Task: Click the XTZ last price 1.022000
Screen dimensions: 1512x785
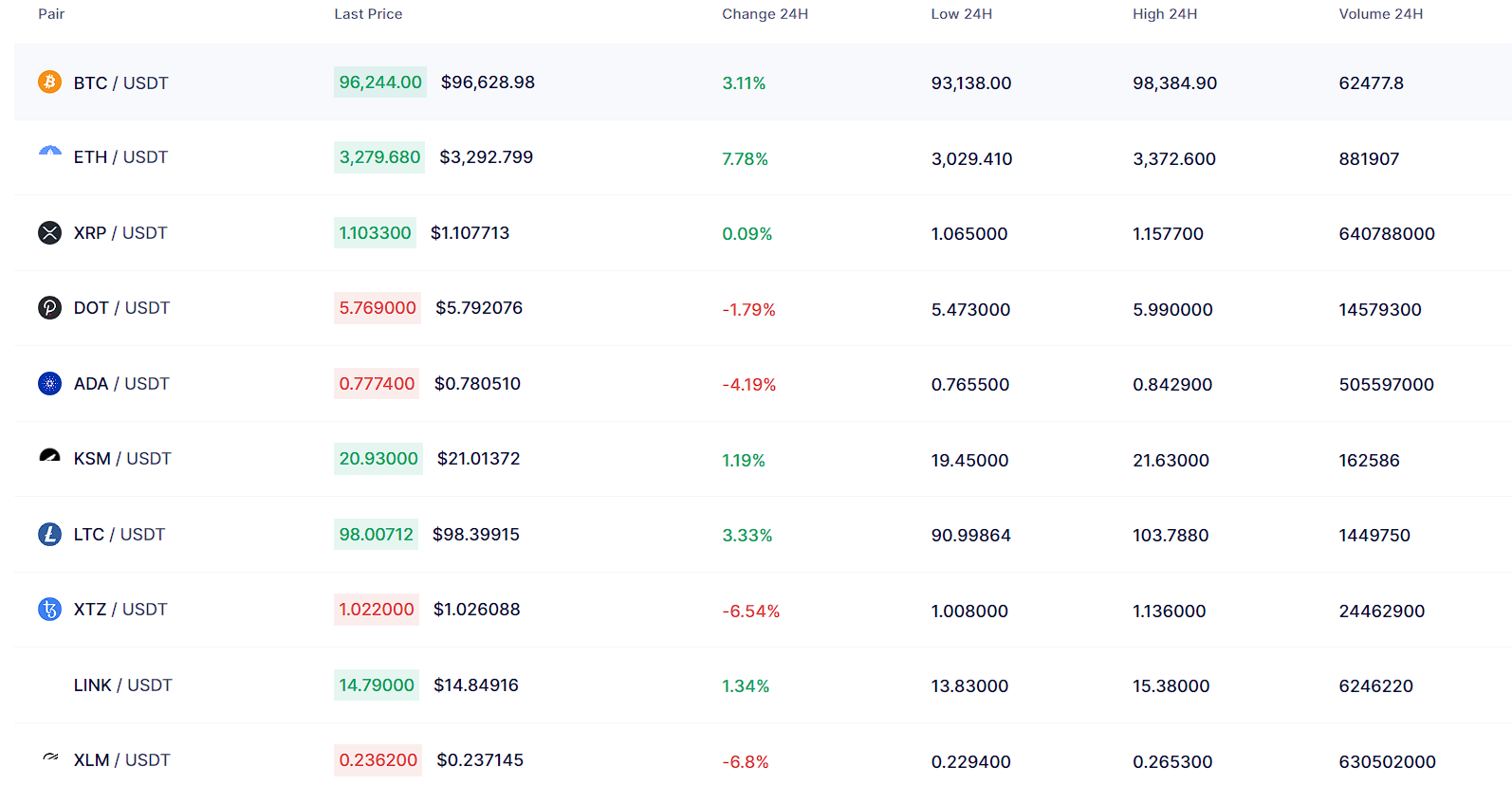Action: coord(377,610)
